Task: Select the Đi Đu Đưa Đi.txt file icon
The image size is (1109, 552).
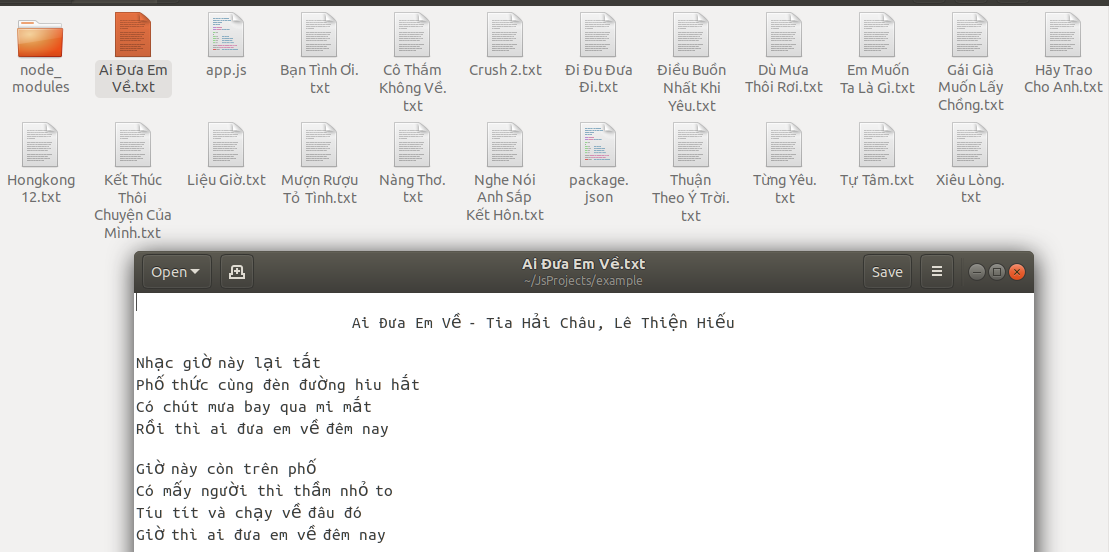Action: click(x=598, y=35)
